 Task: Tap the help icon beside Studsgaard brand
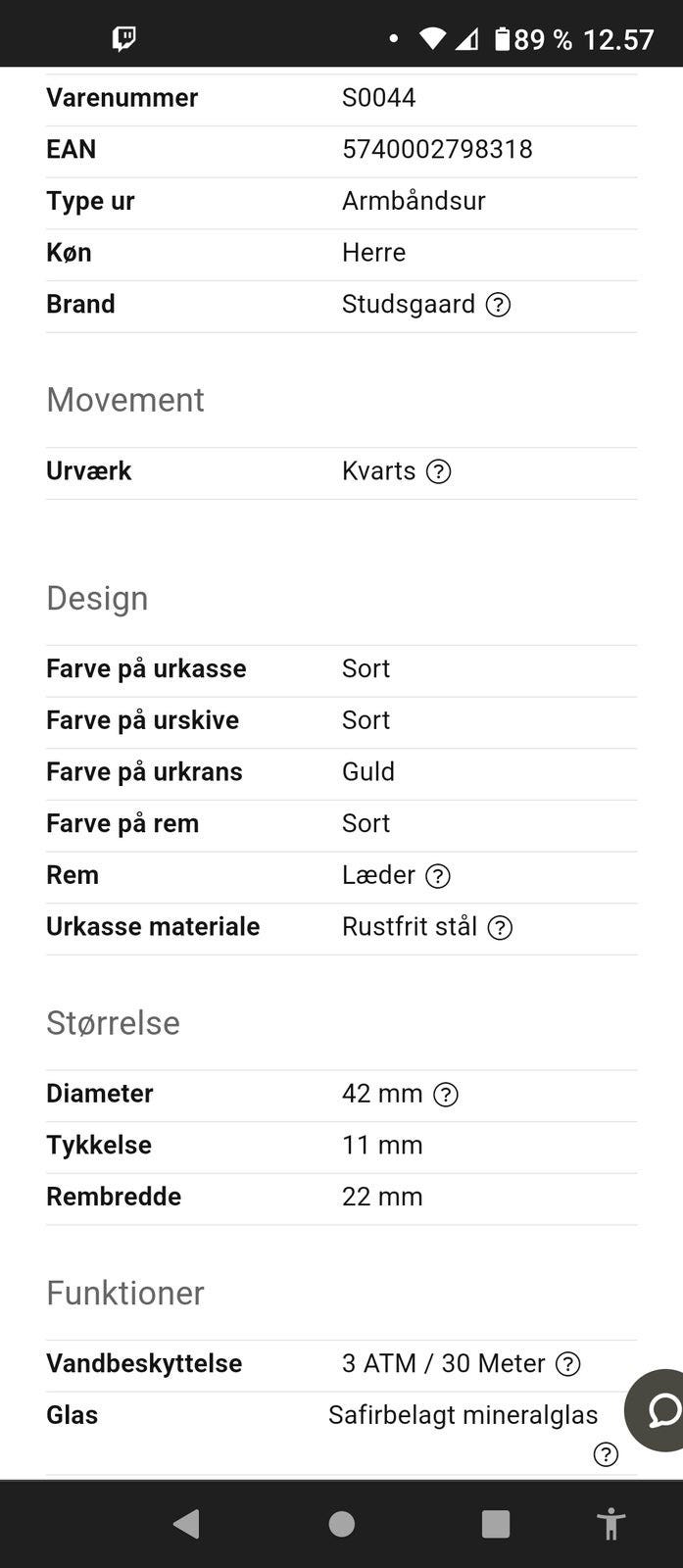pyautogui.click(x=498, y=305)
